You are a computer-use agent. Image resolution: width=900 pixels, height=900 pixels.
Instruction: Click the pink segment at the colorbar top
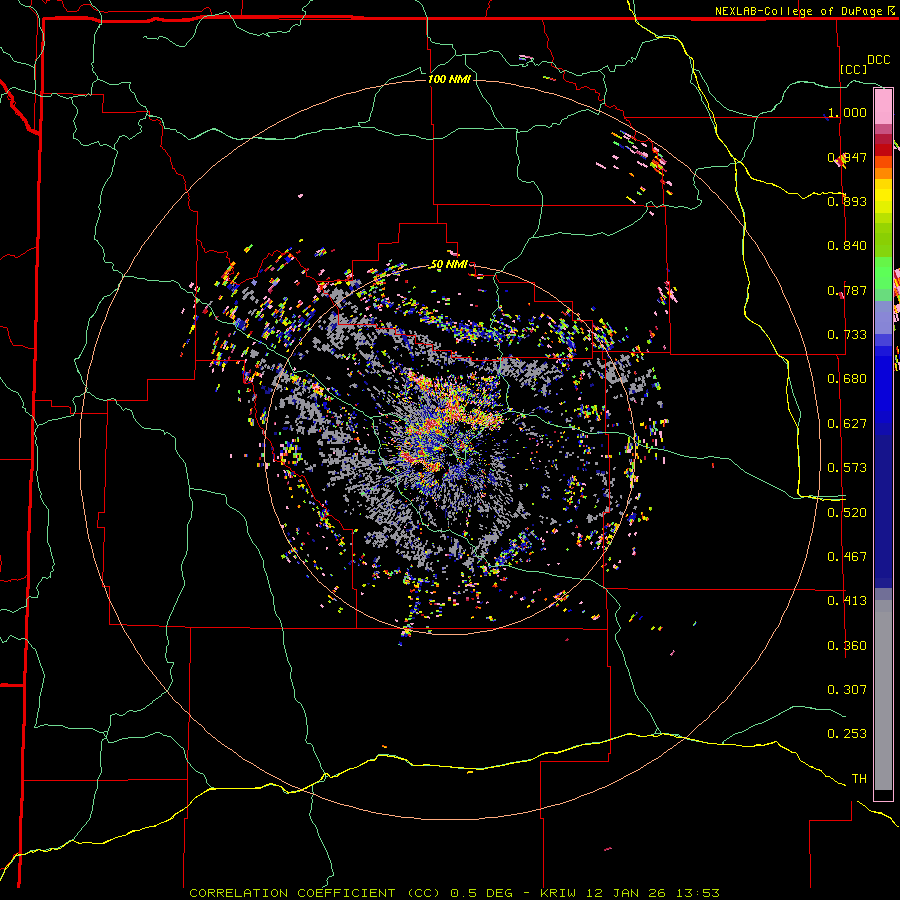(883, 107)
